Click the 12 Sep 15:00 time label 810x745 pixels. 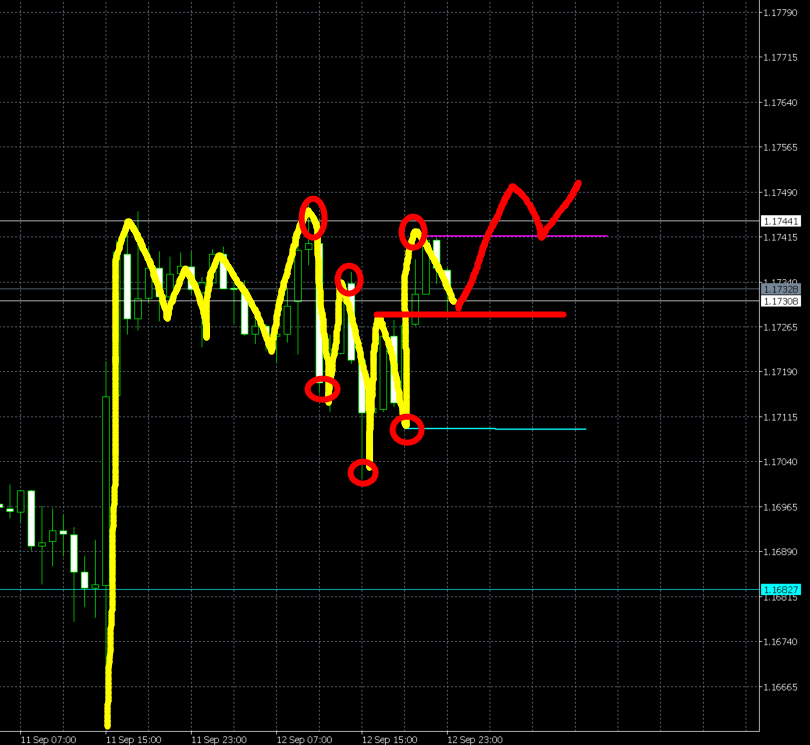pyautogui.click(x=390, y=739)
